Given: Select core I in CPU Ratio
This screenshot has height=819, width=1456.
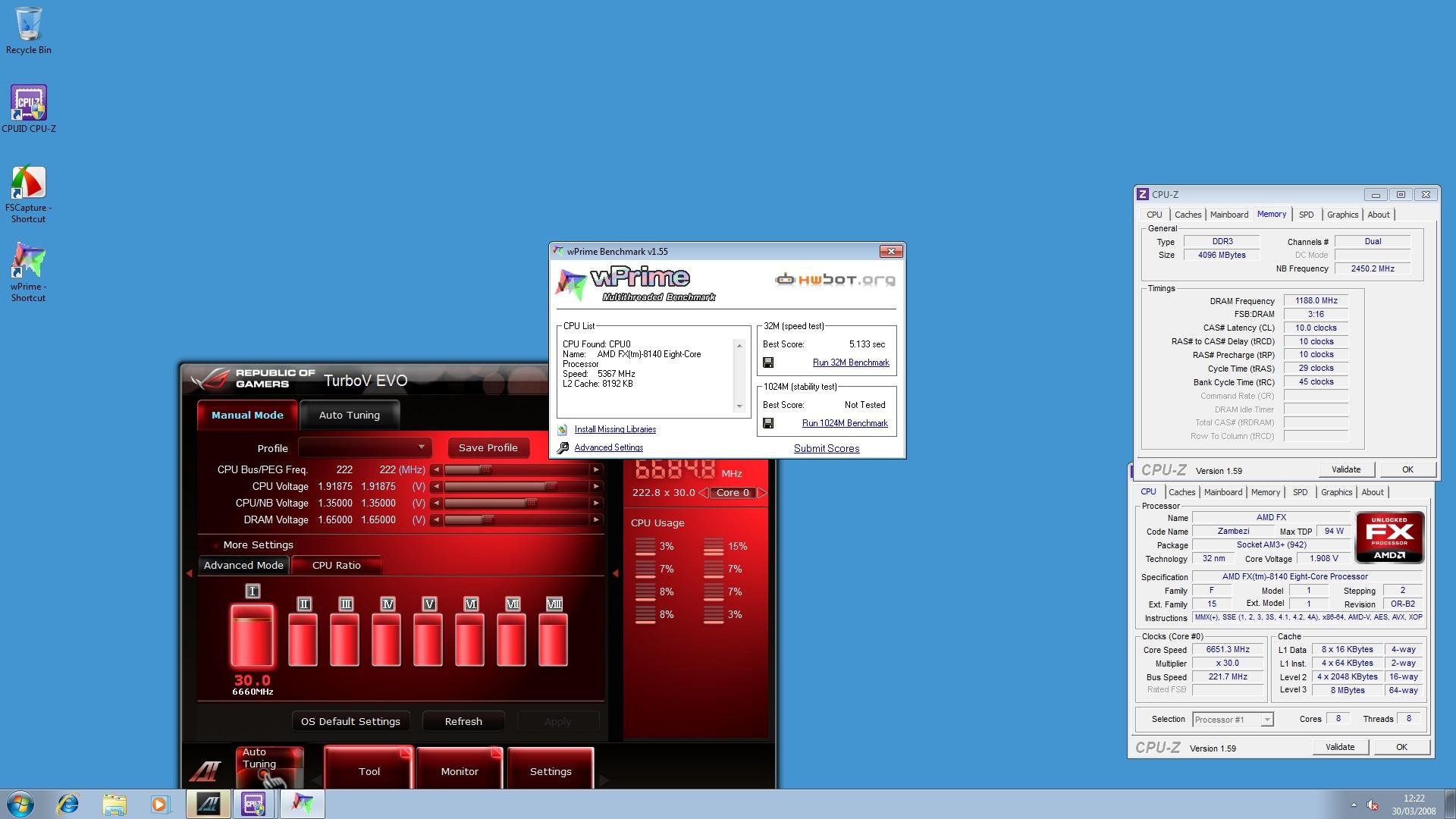Looking at the screenshot, I should point(253,635).
